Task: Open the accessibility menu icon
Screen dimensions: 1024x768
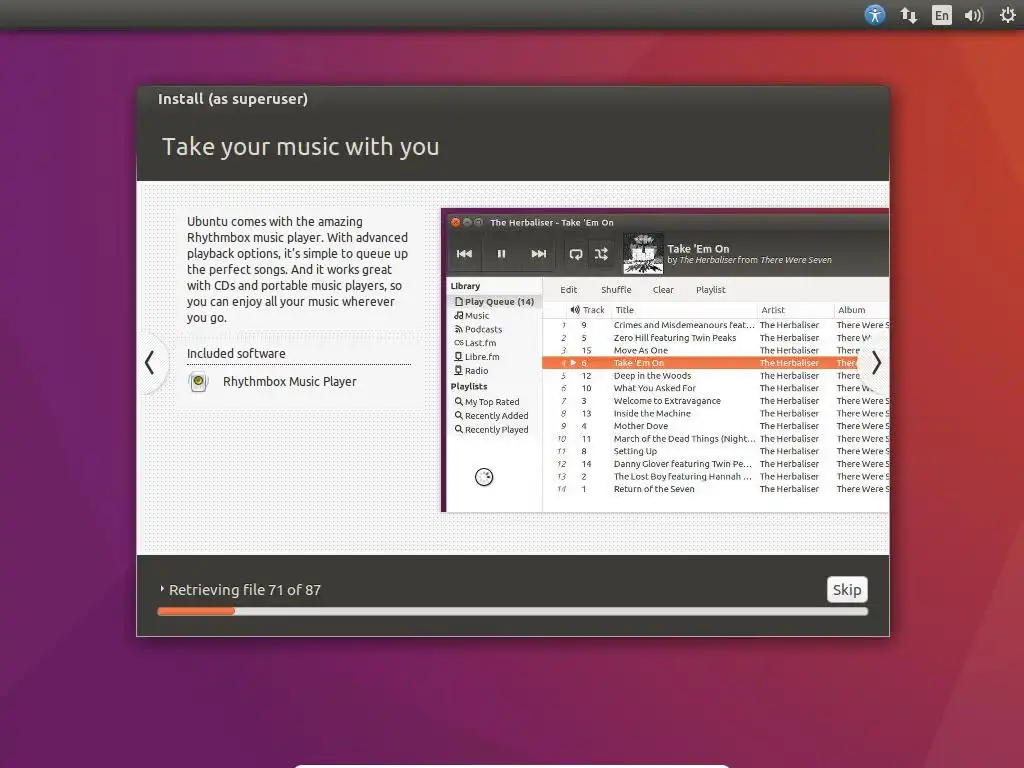Action: tap(874, 14)
